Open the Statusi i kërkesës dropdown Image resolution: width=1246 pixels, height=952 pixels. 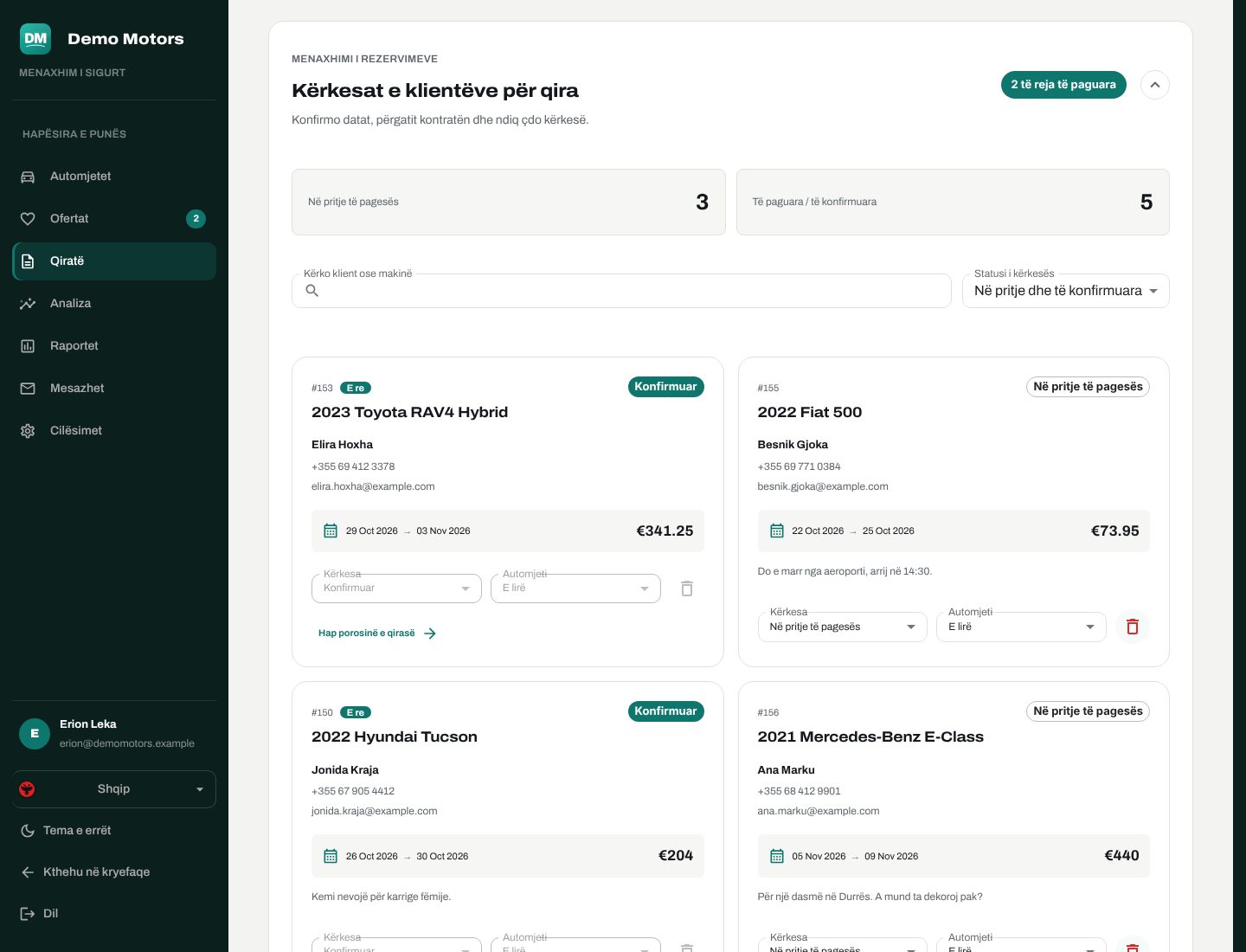[1066, 291]
